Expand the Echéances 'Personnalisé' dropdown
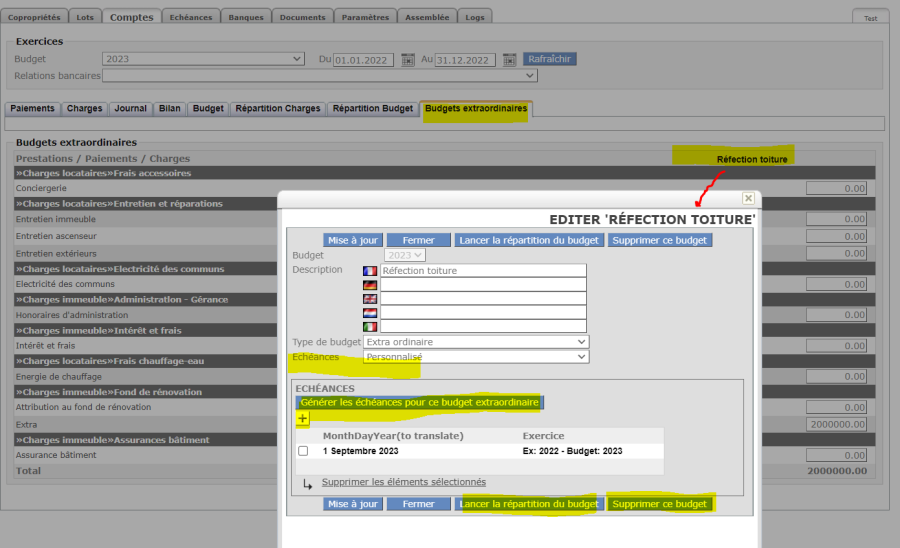 (476, 356)
